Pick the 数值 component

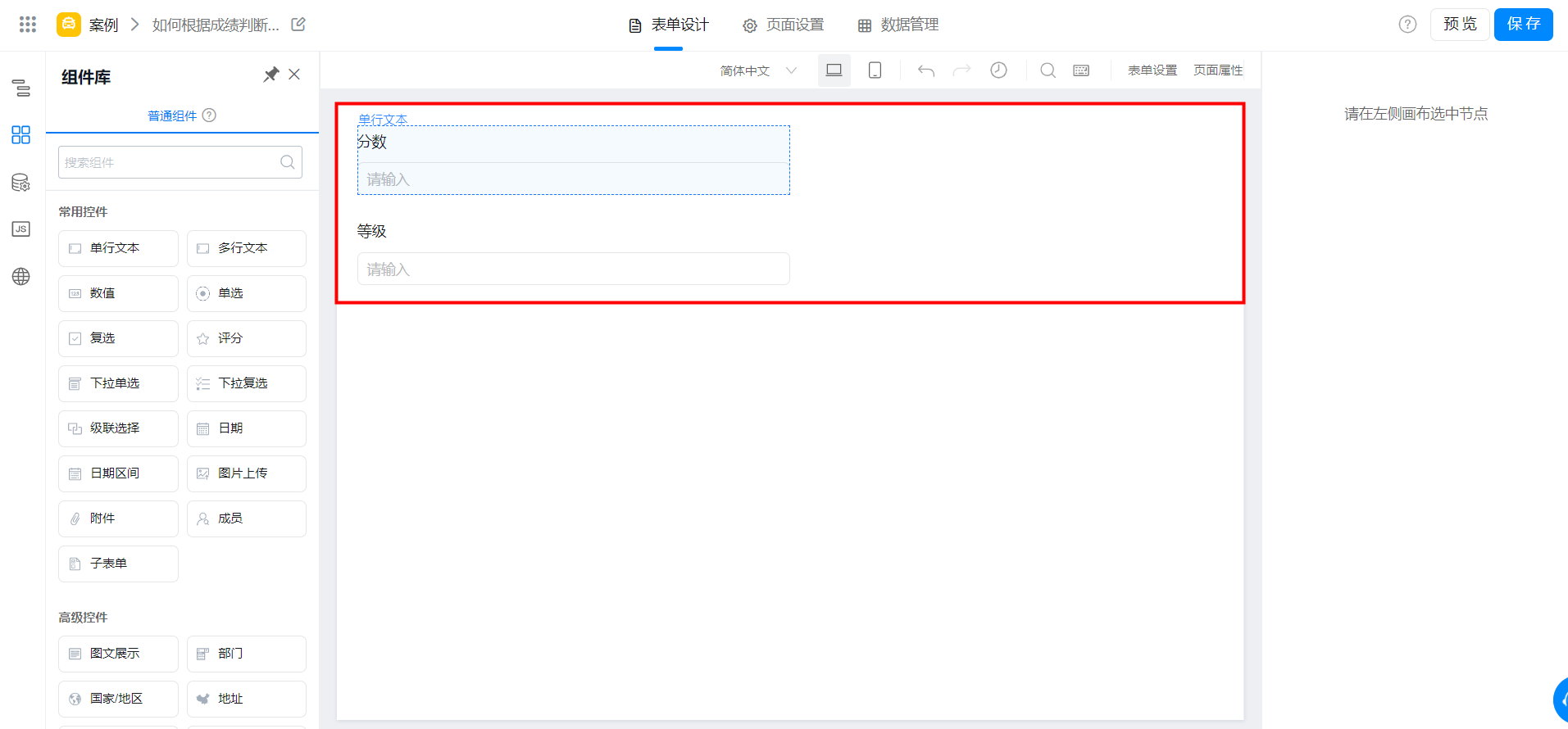[x=118, y=293]
